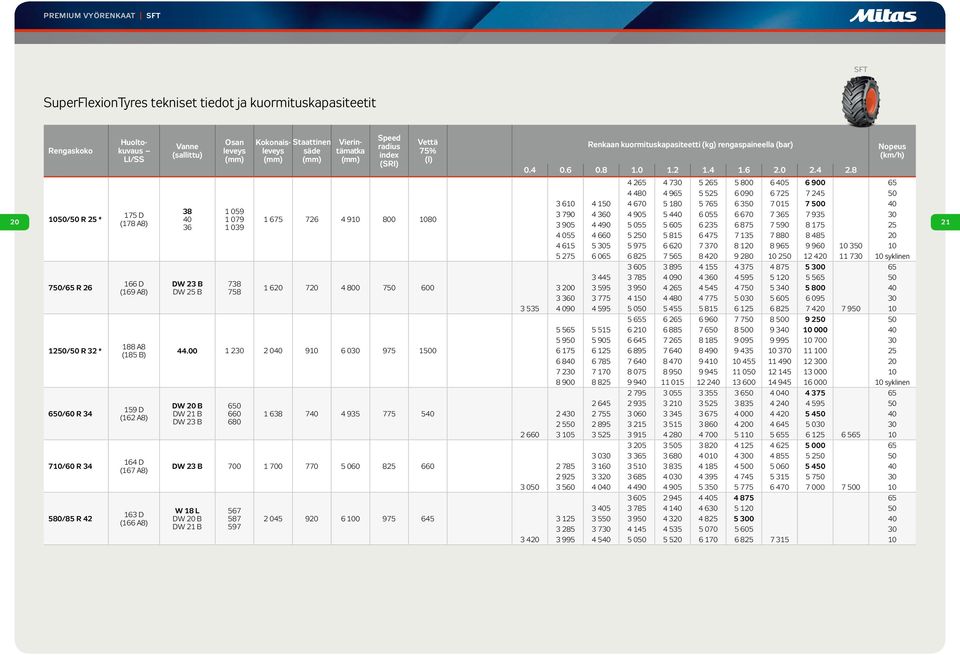960x655 pixels.
Task: Click the 'Vettä 75% (l)' column header
Action: coord(427,151)
